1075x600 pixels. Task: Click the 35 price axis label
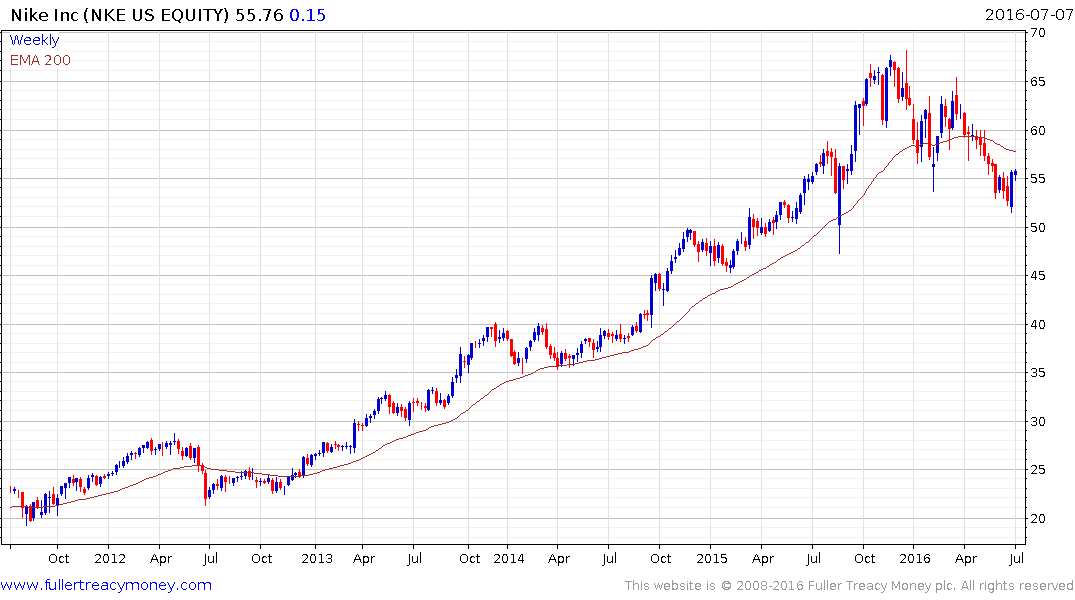click(x=1037, y=372)
